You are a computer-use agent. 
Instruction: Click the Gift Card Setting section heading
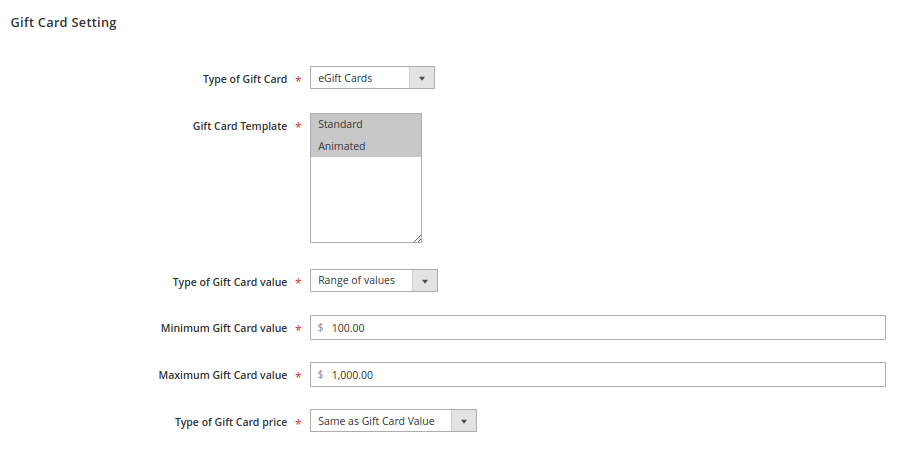click(x=63, y=22)
